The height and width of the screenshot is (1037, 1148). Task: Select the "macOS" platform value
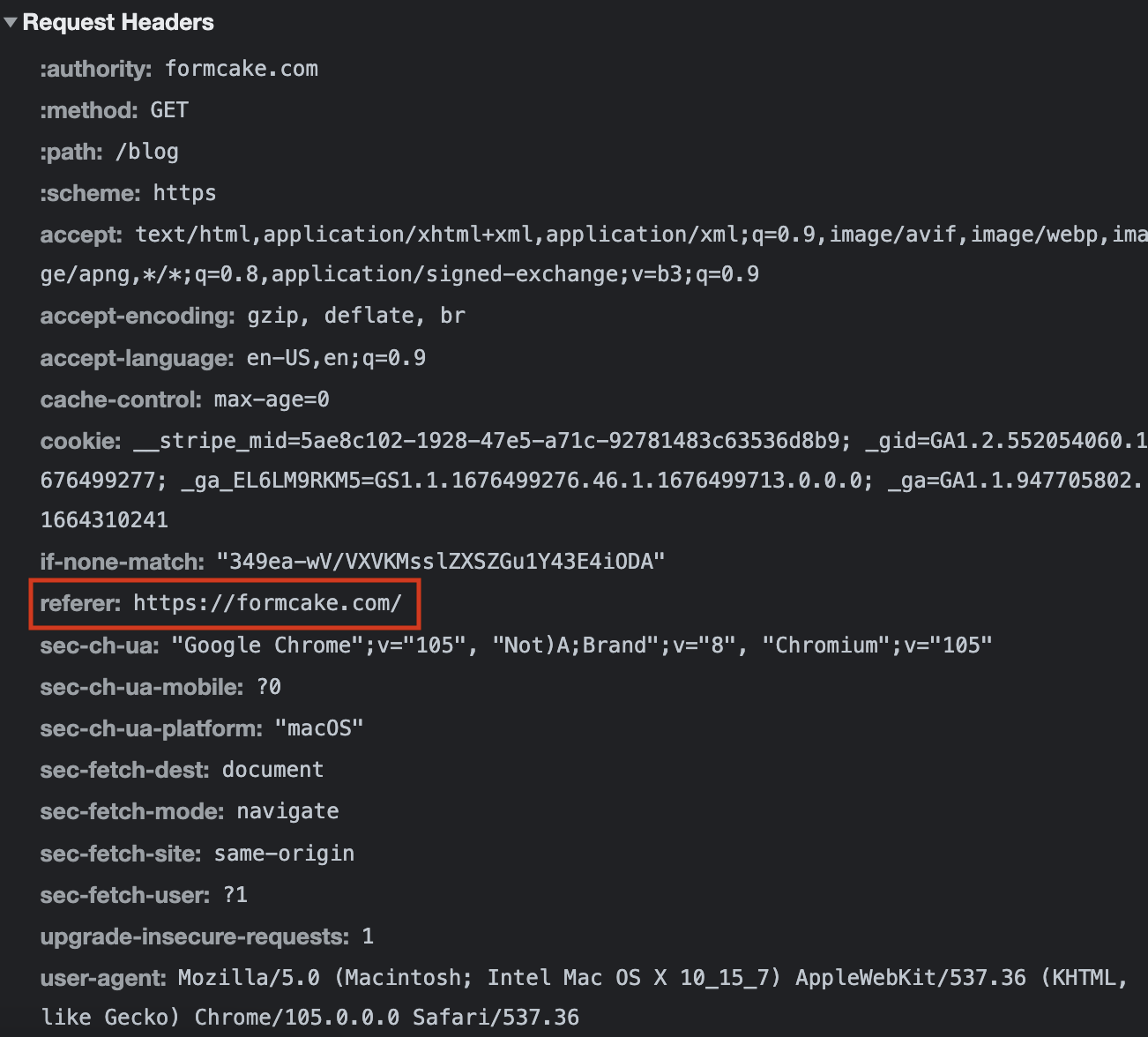coord(319,728)
